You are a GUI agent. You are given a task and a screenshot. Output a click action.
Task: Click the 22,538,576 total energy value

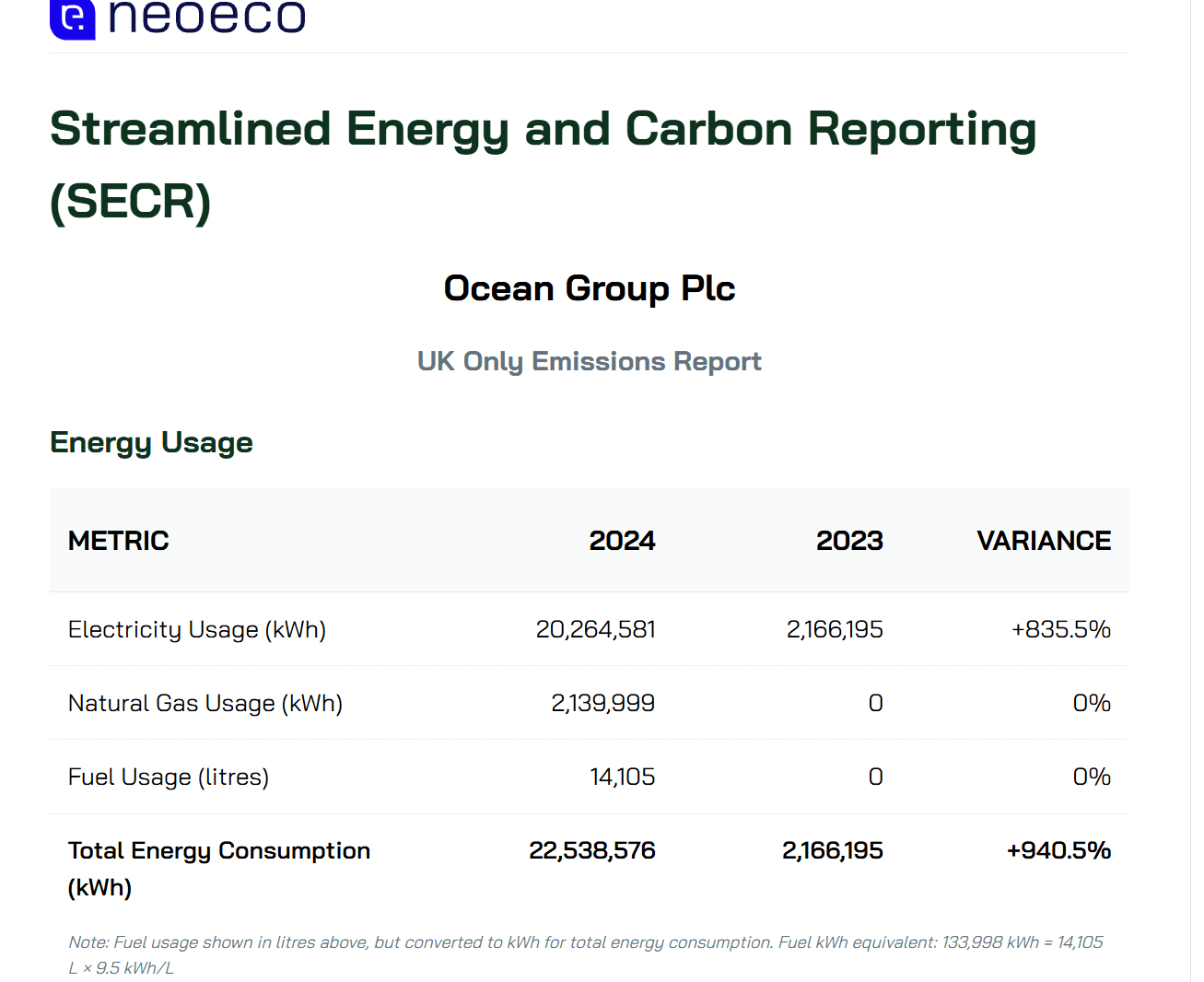tap(592, 850)
